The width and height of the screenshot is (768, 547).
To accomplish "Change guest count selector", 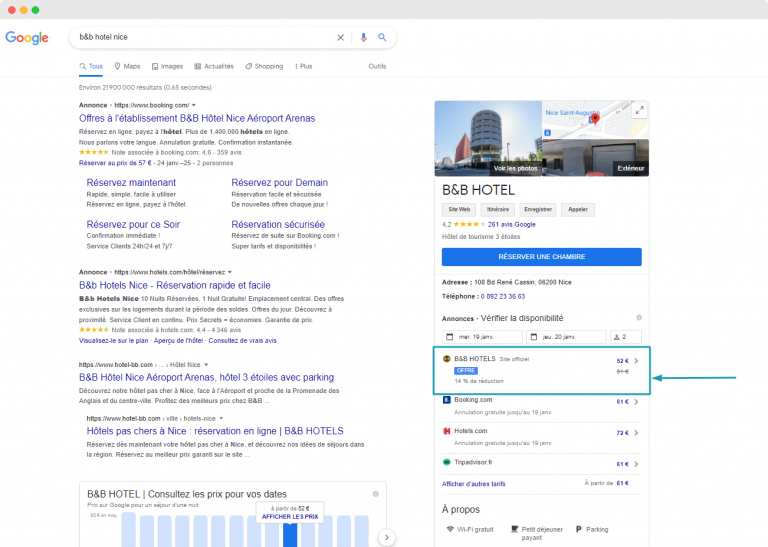I will 626,337.
